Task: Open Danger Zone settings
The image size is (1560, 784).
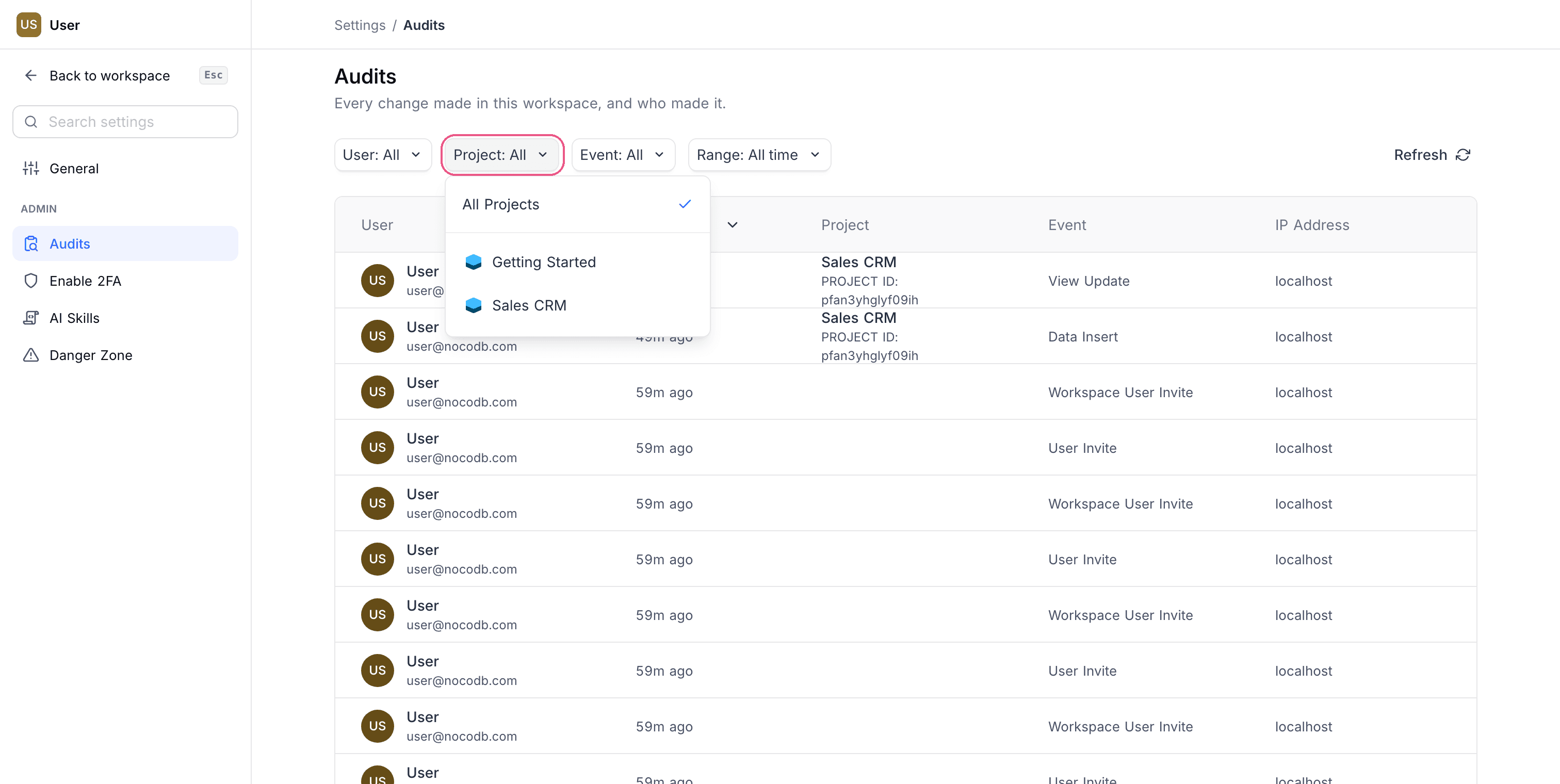Action: (x=125, y=355)
